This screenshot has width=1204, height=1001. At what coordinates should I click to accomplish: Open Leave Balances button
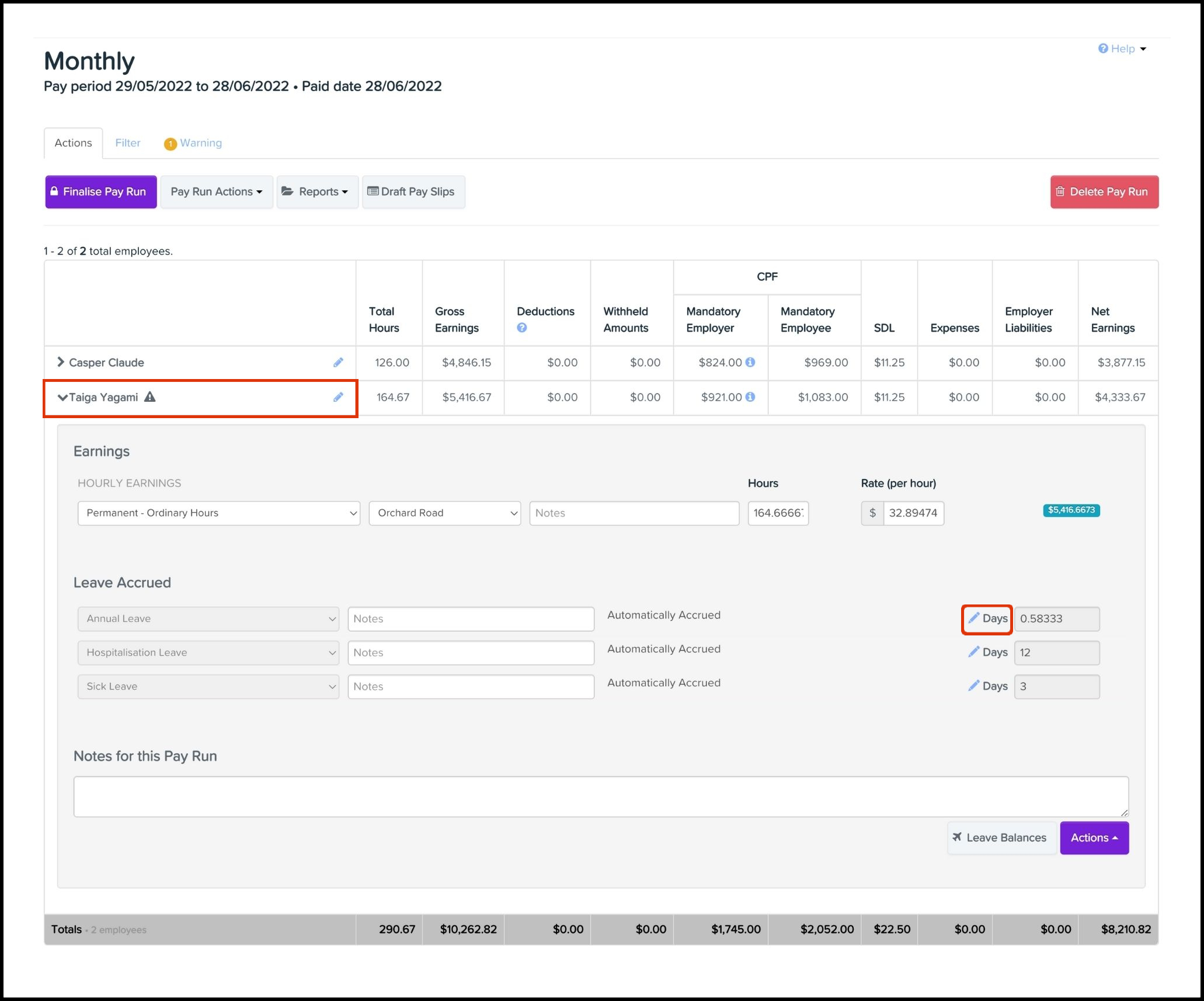tap(1001, 837)
